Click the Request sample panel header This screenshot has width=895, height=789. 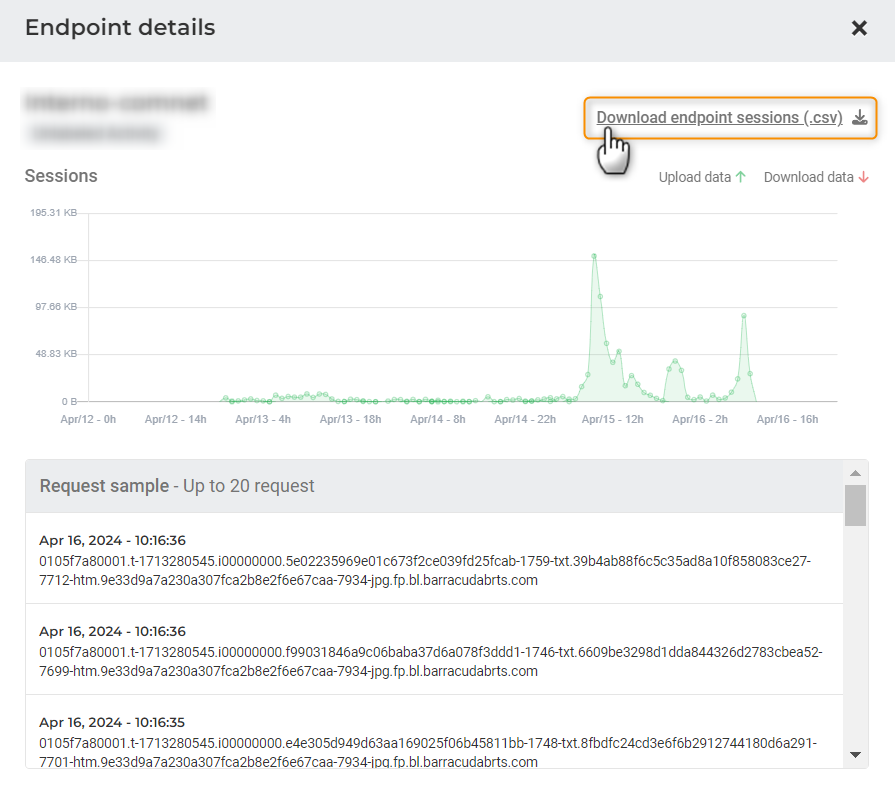click(434, 486)
